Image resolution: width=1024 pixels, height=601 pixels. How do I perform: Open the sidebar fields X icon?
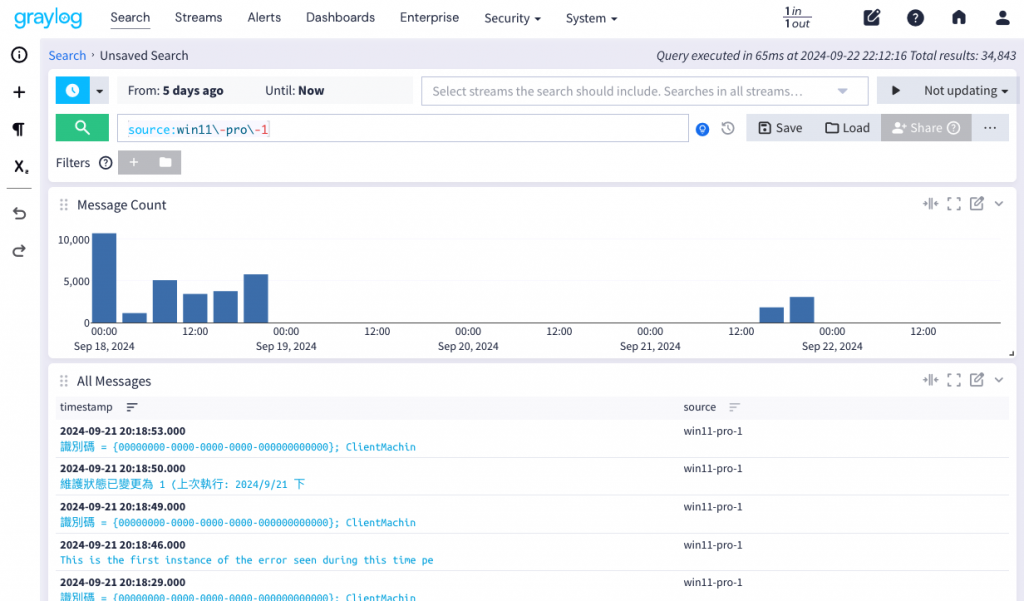pos(20,167)
